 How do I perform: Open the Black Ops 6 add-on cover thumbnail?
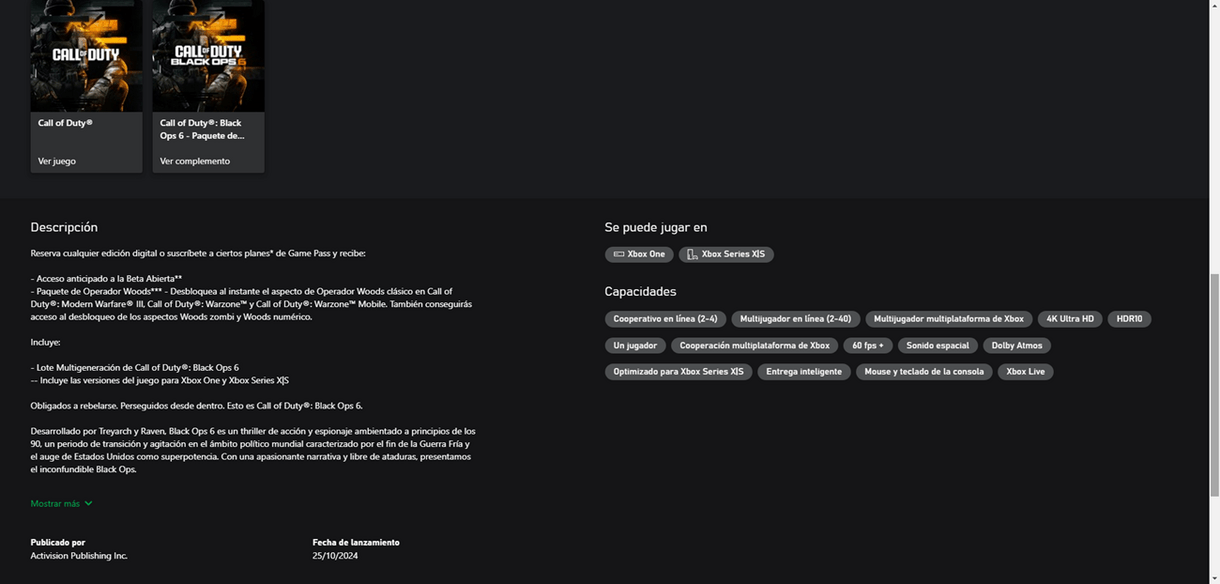point(209,56)
